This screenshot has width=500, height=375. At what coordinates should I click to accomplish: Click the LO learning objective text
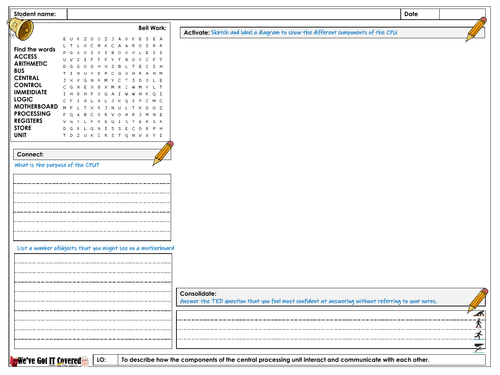(x=275, y=360)
